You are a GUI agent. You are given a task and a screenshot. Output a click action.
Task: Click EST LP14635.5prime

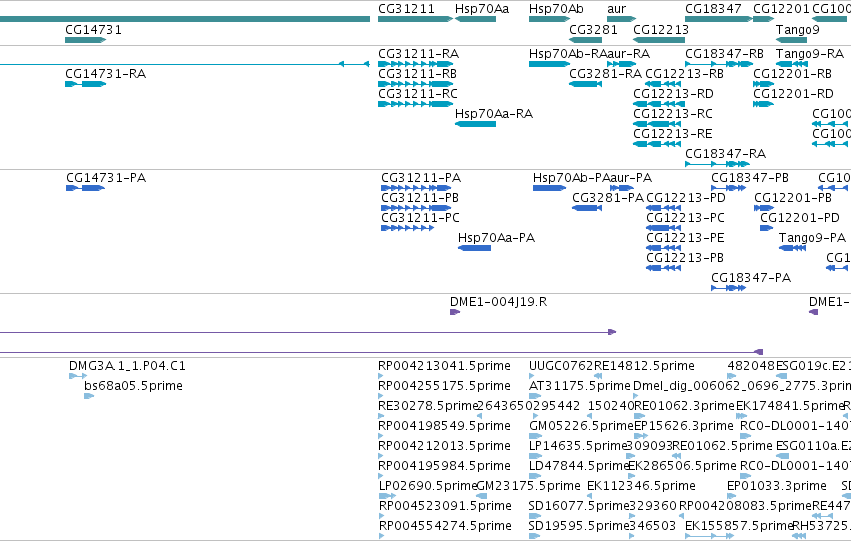pos(578,447)
